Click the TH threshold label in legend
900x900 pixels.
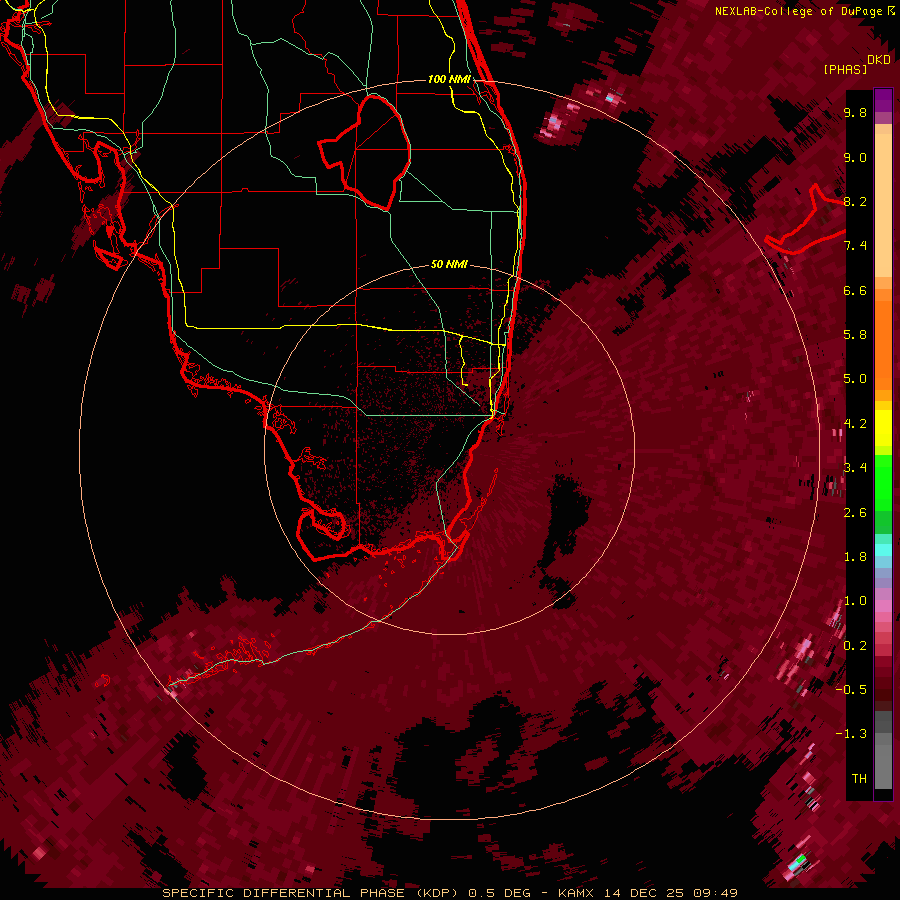[x=859, y=778]
